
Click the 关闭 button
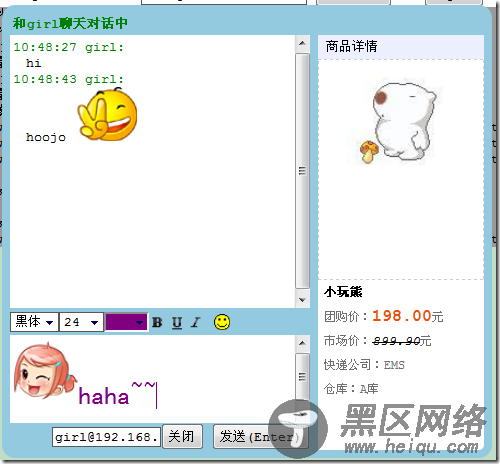tap(182, 436)
